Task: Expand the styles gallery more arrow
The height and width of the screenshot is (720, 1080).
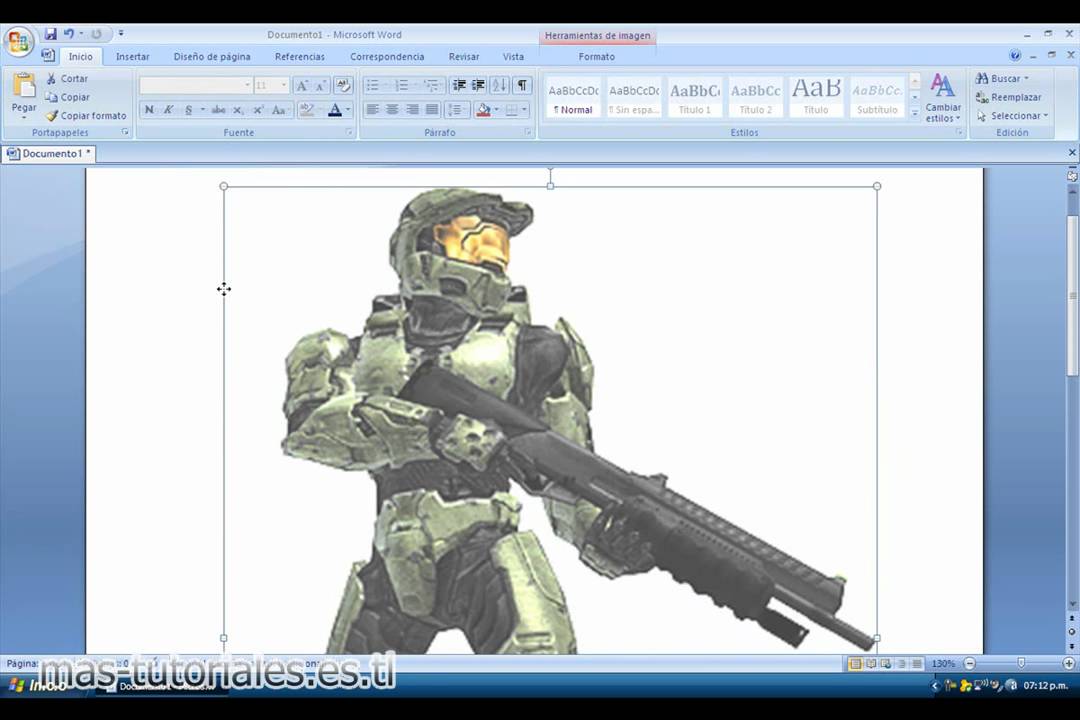Action: tap(915, 112)
